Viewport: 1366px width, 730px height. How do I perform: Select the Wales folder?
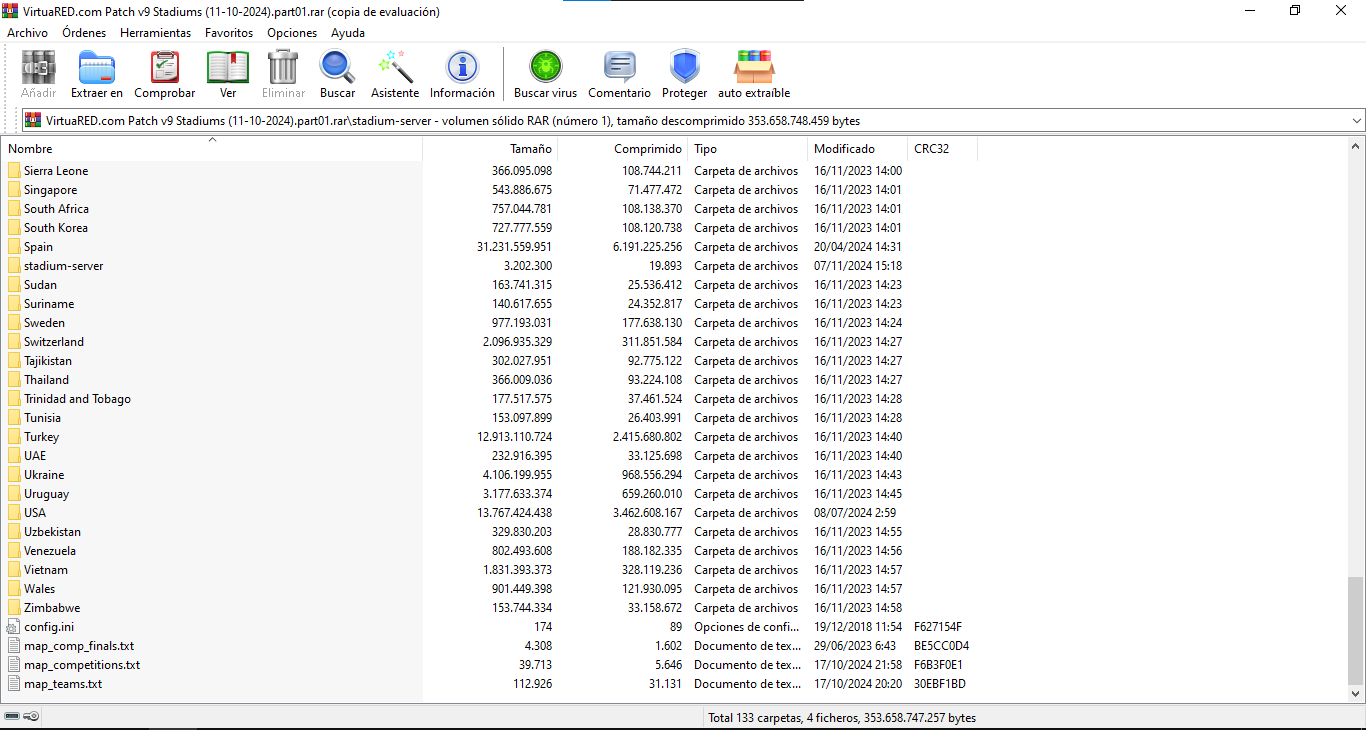click(x=40, y=589)
